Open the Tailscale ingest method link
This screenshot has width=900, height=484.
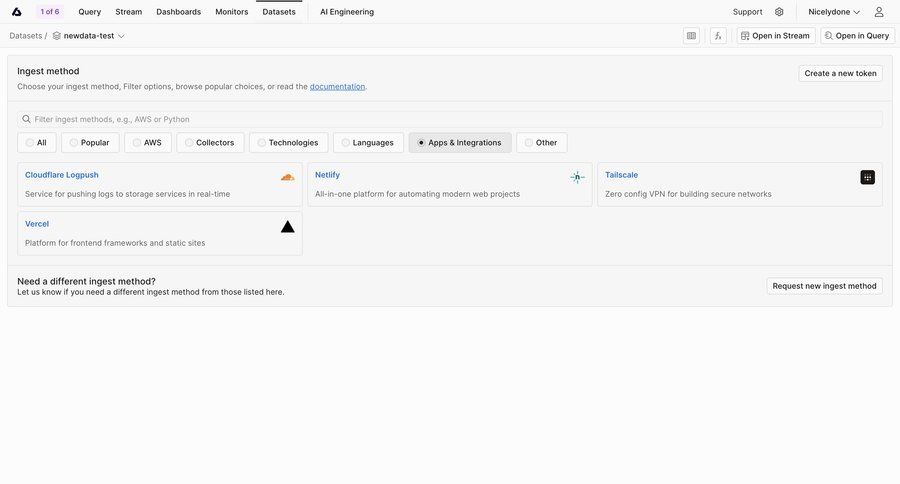(621, 175)
